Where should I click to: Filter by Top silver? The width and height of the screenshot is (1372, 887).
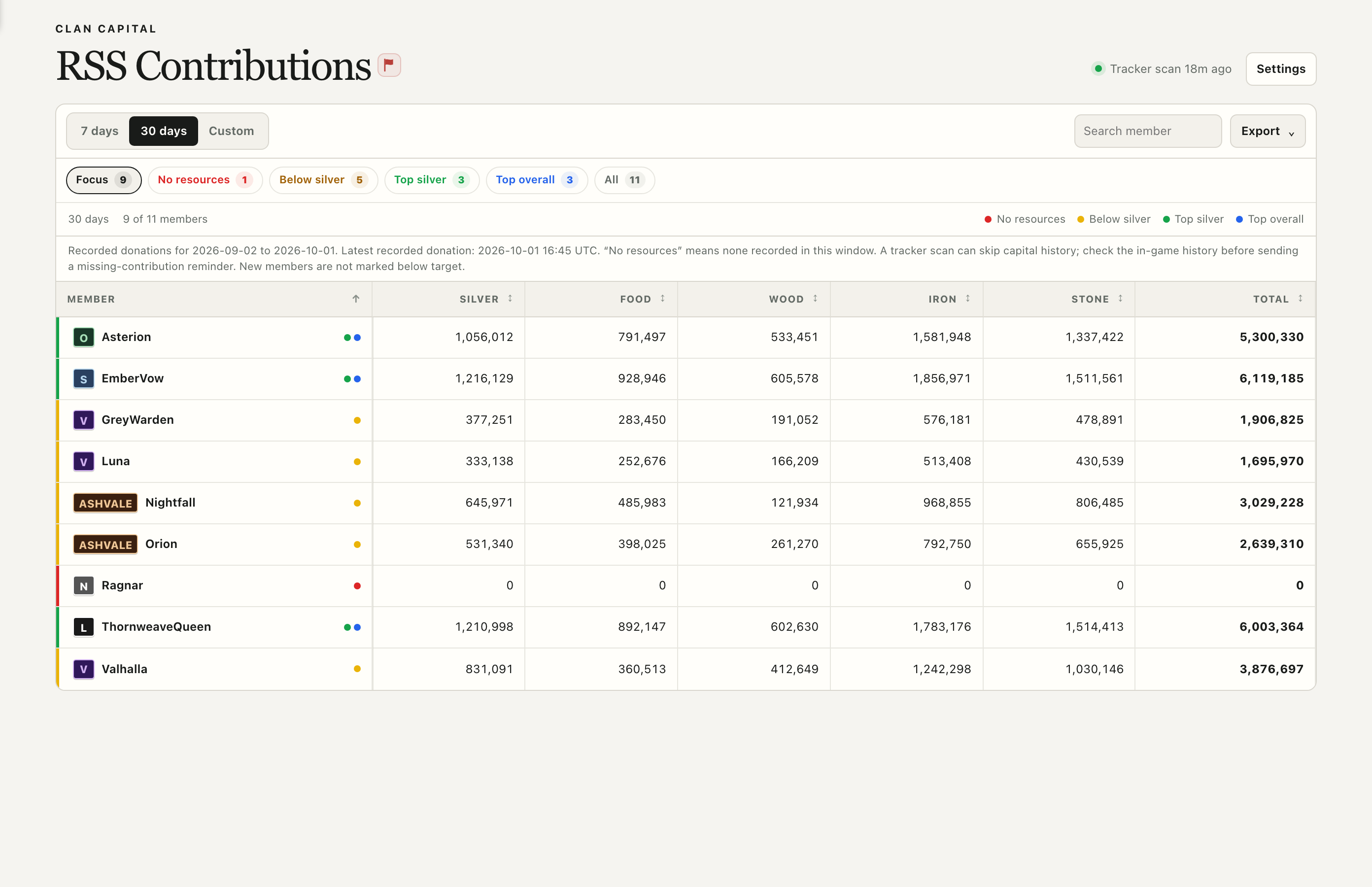[431, 180]
